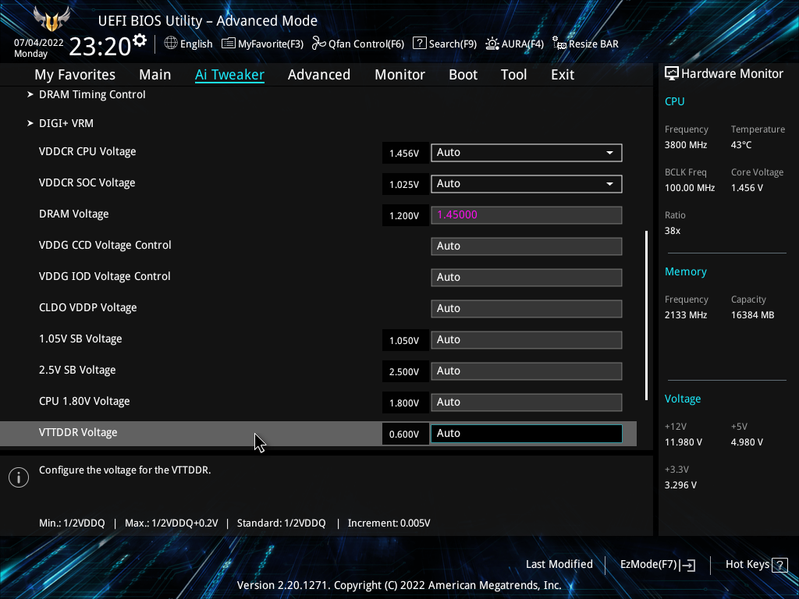Viewport: 799px width, 599px height.
Task: Open Hot Keys help
Action: [x=756, y=565]
